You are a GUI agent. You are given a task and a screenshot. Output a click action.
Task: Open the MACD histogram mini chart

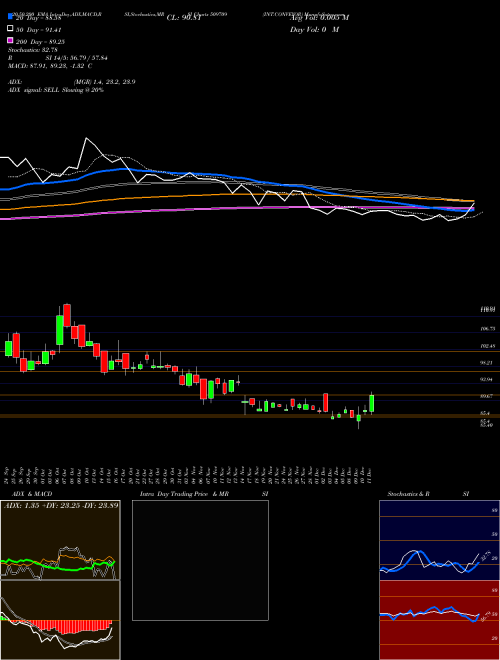tap(60, 620)
